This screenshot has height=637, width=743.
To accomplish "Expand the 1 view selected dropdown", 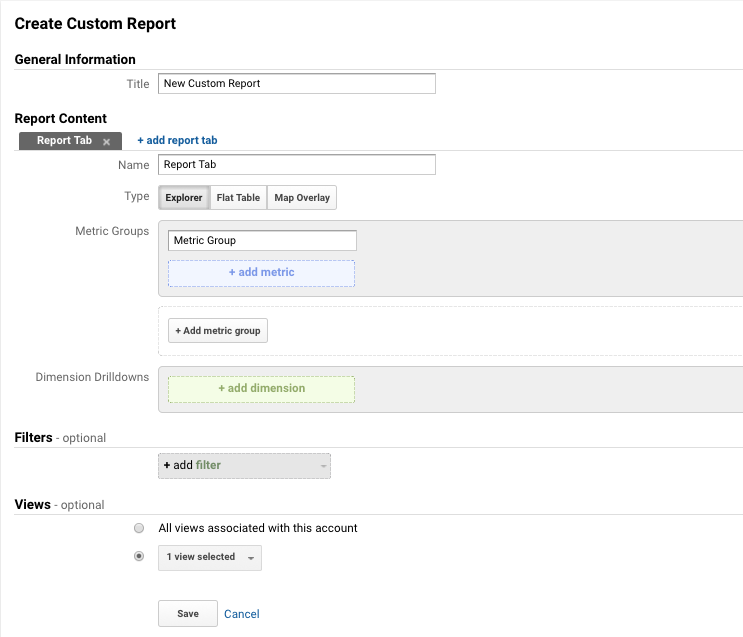I will 201,557.
